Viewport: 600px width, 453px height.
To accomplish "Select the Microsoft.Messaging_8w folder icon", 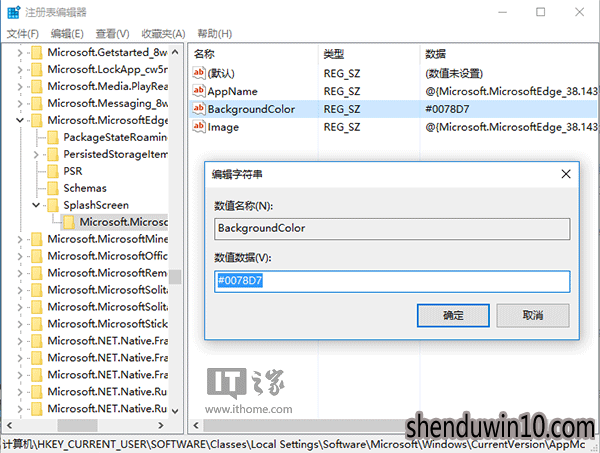I will click(x=37, y=103).
